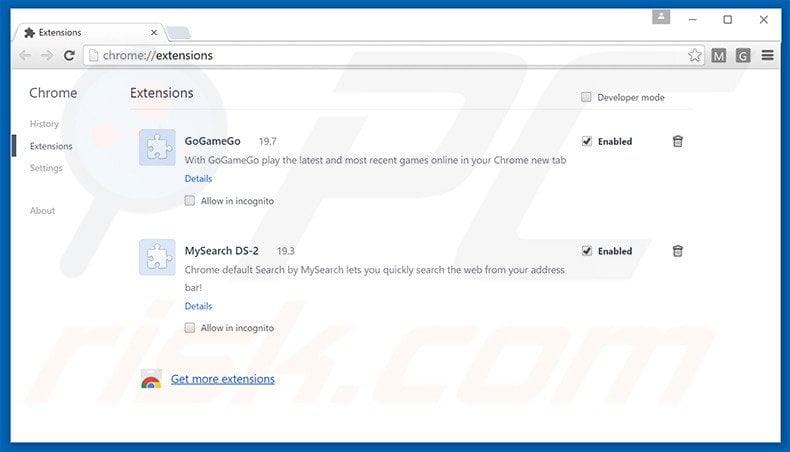
Task: Go forward with the browser forward arrow
Action: pyautogui.click(x=47, y=55)
